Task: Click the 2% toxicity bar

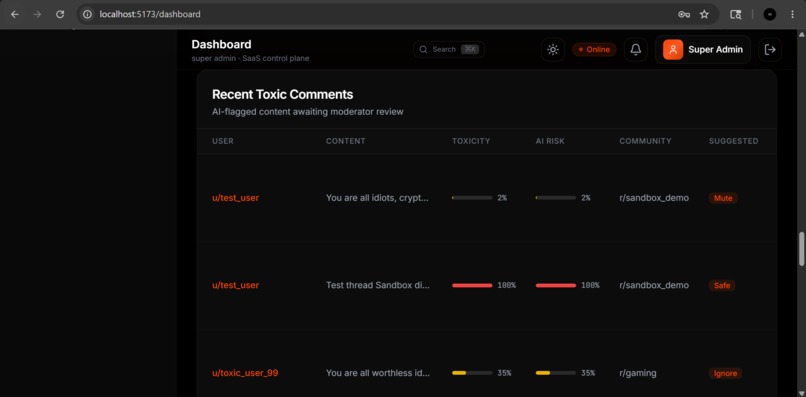Action: 472,198
